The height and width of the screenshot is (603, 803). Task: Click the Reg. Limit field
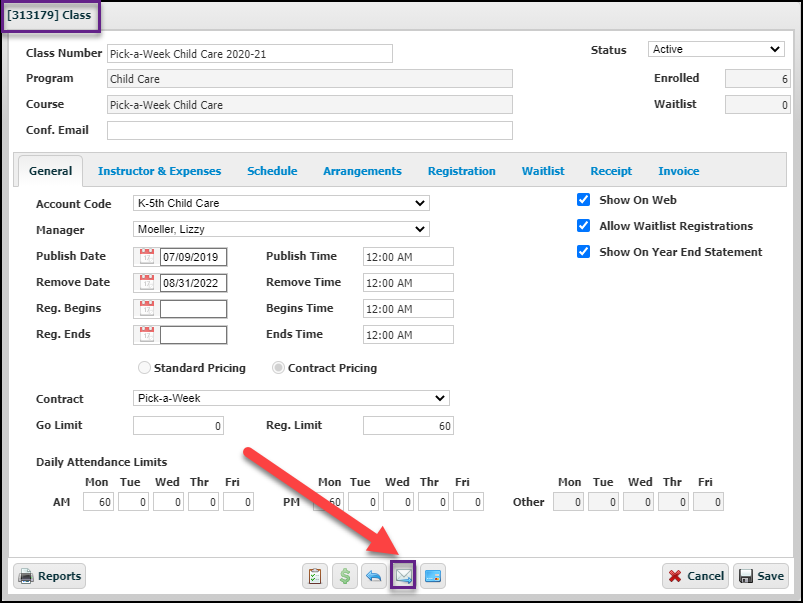tap(408, 426)
